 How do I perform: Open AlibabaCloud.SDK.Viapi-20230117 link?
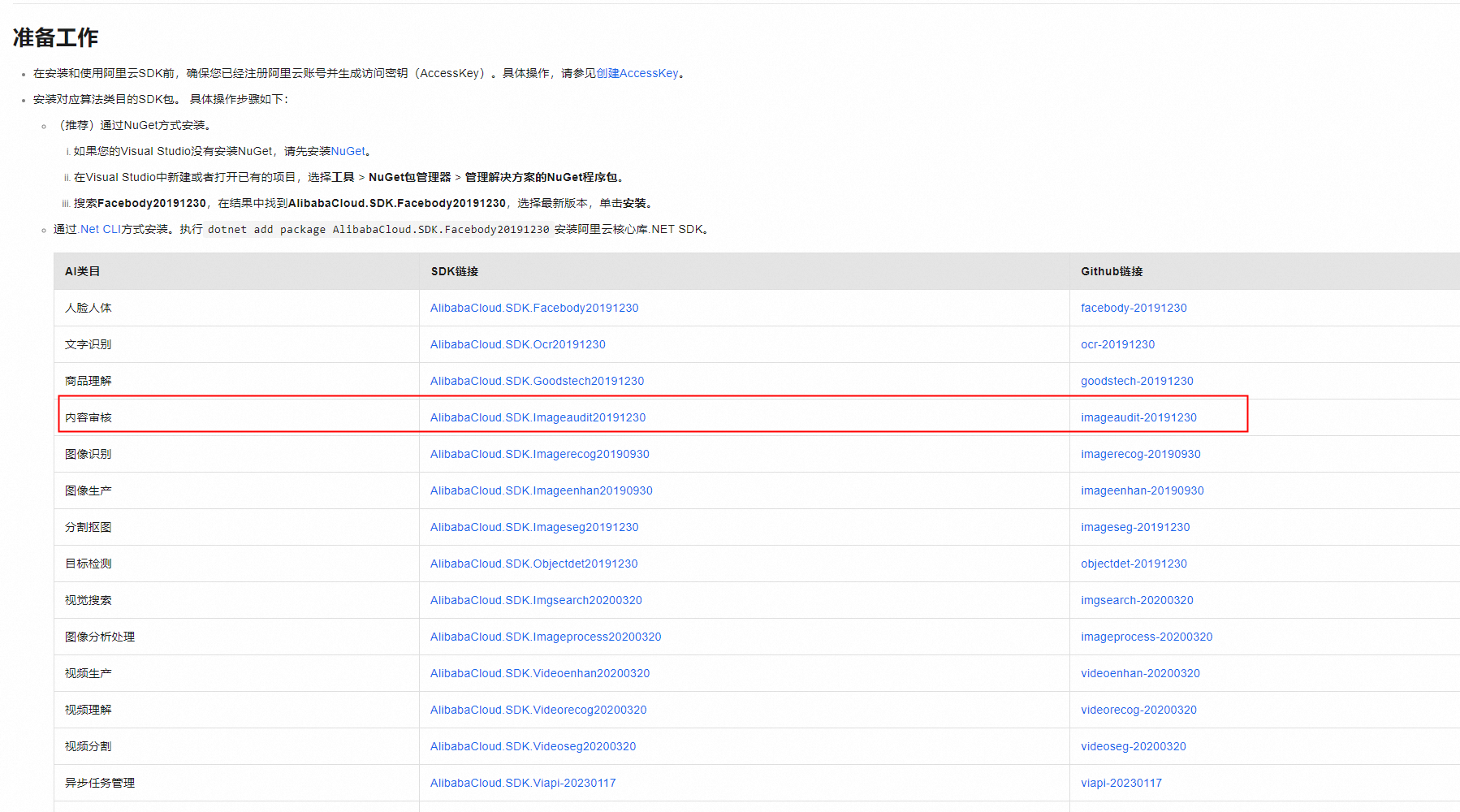(x=523, y=783)
